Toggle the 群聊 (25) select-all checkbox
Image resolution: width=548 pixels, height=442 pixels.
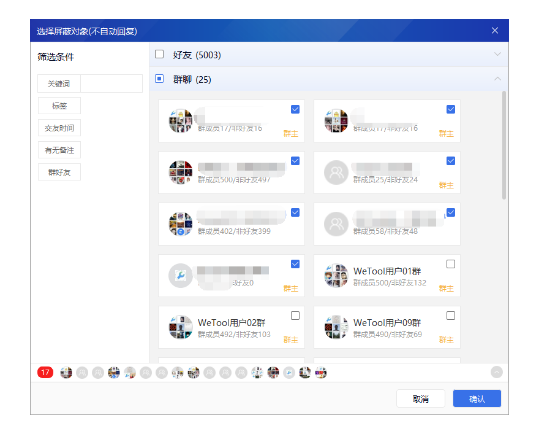159,79
